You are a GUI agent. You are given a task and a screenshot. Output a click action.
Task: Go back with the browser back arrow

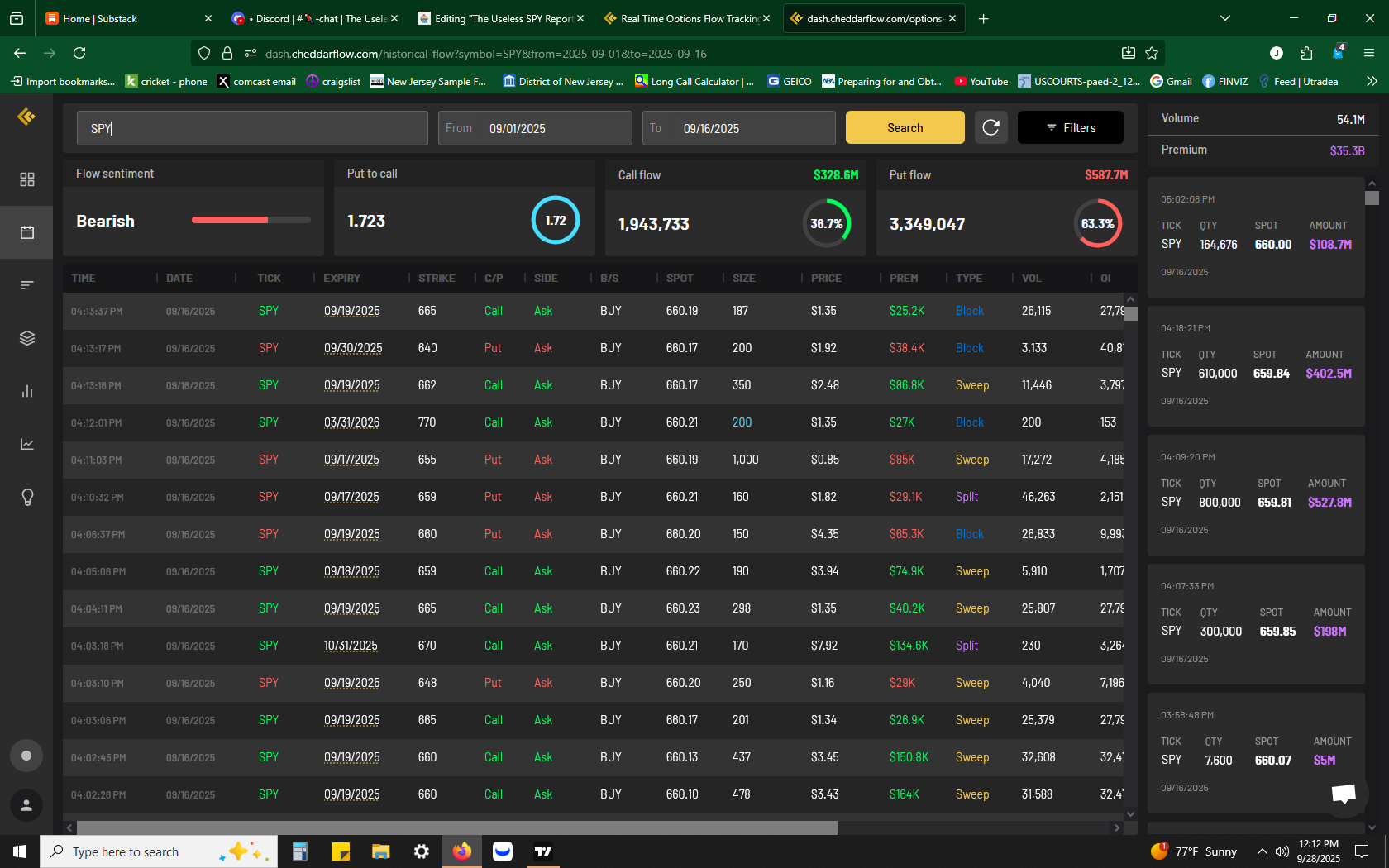[x=20, y=53]
